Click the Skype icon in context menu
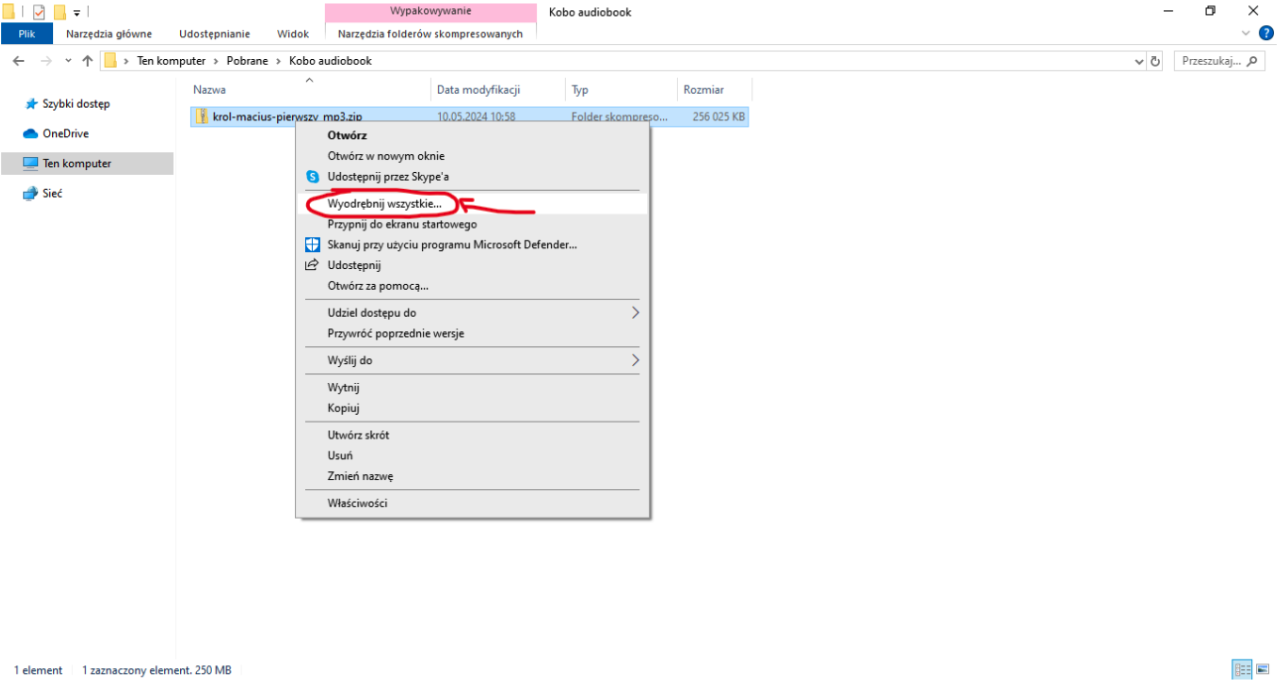Viewport: 1281px width, 685px height. click(311, 177)
